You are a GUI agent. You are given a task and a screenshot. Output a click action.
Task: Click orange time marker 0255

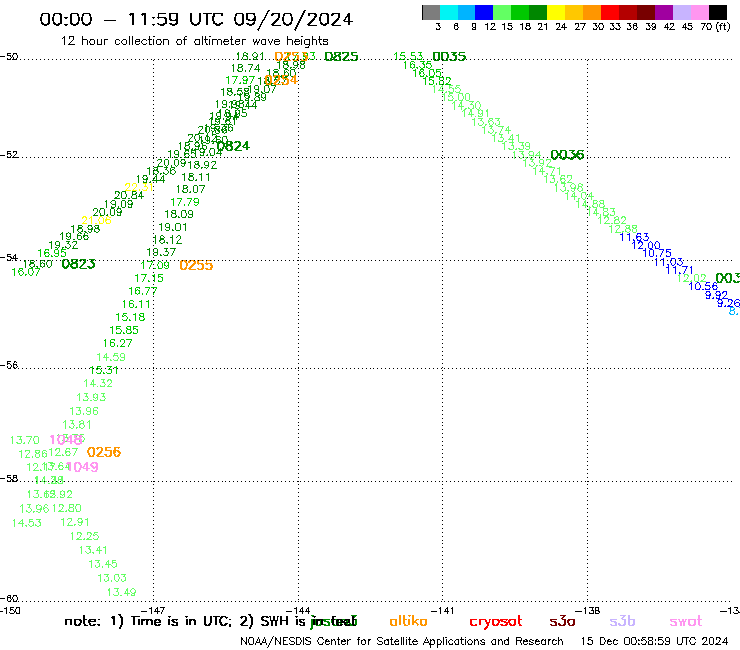pos(196,265)
